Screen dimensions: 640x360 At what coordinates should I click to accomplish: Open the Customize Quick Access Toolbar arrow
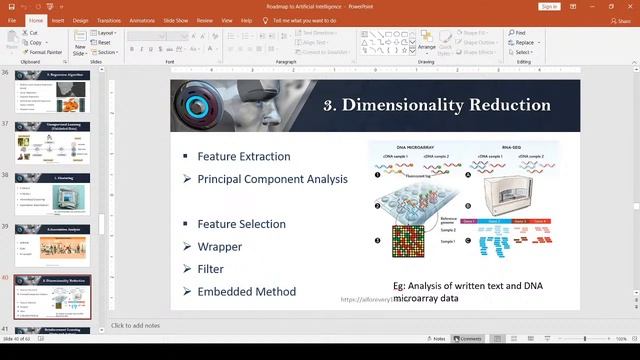[x=62, y=7]
